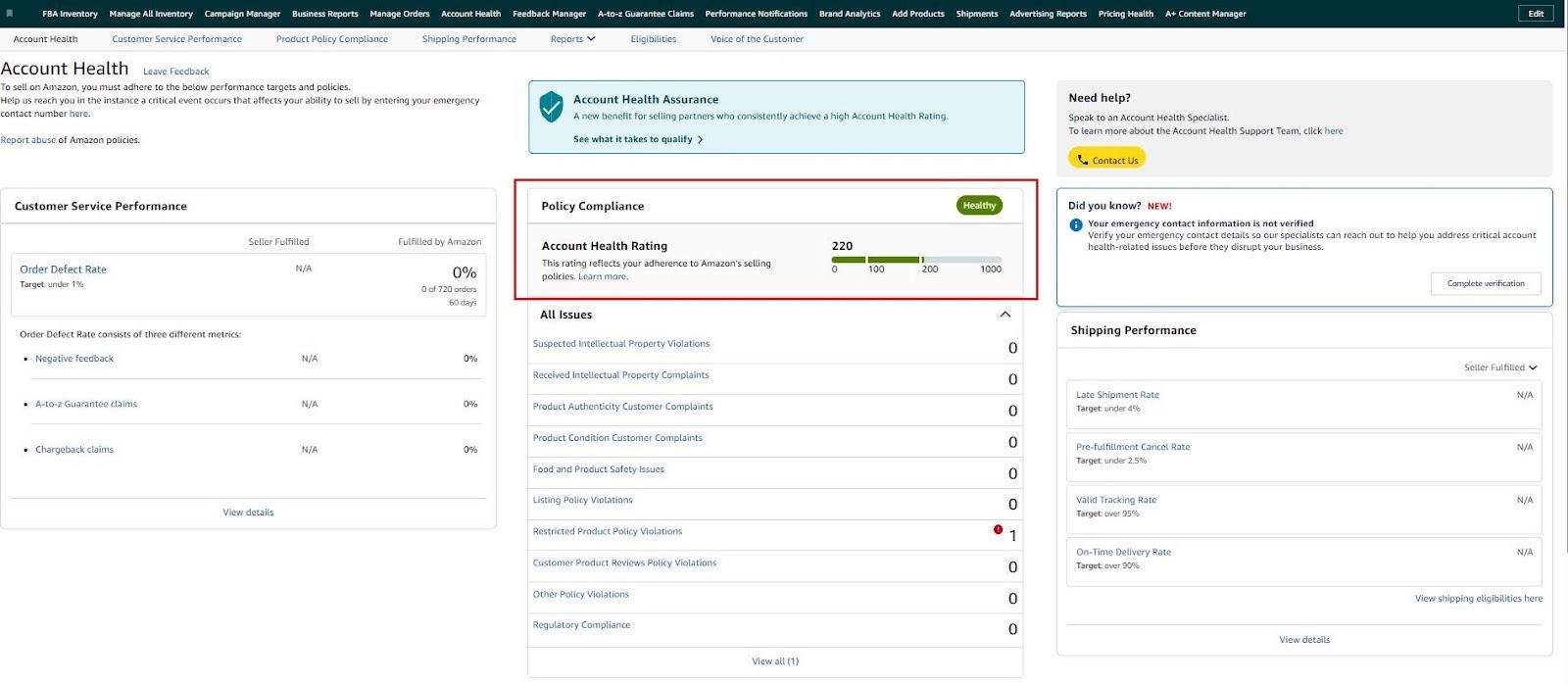Viewport: 1568px width, 685px height.
Task: Go to Manage Orders
Action: coord(400,14)
